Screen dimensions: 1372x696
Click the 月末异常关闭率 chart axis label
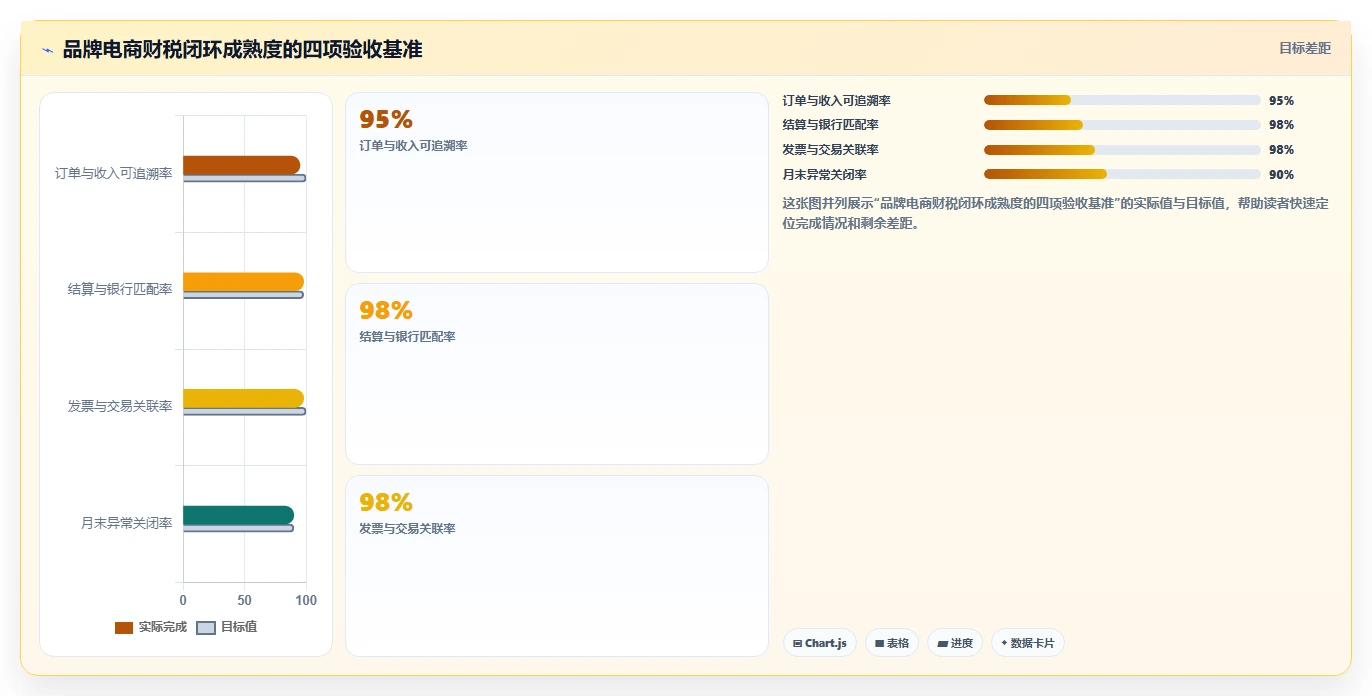pyautogui.click(x=127, y=523)
